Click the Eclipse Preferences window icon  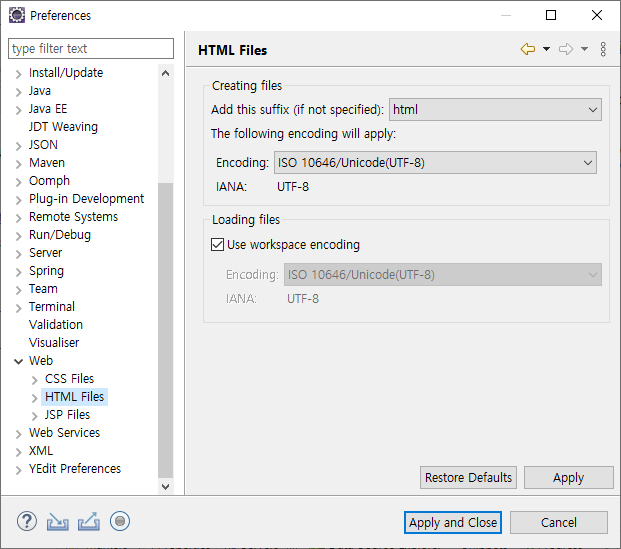(x=17, y=15)
